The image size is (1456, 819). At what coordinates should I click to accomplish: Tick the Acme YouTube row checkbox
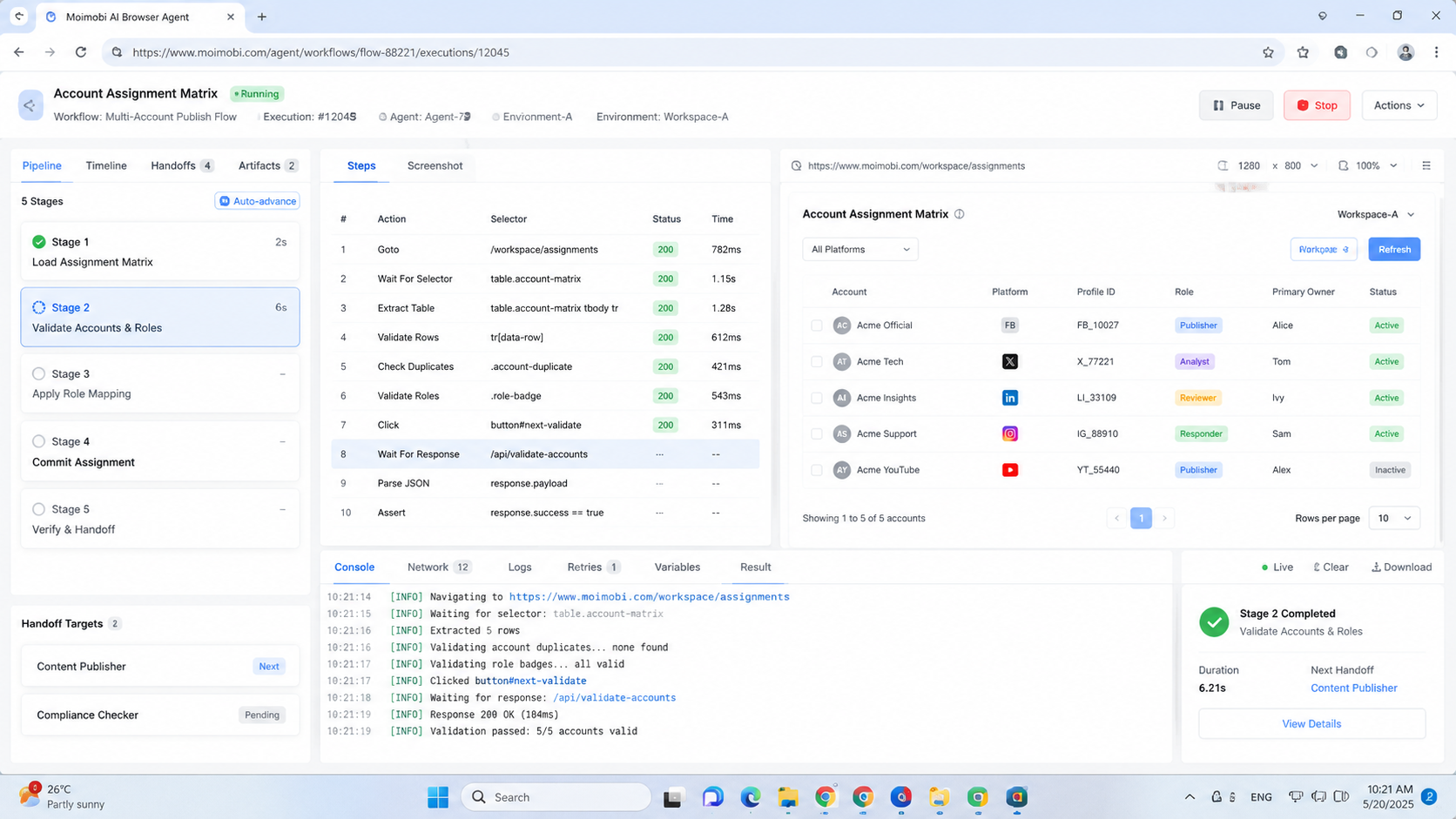816,470
